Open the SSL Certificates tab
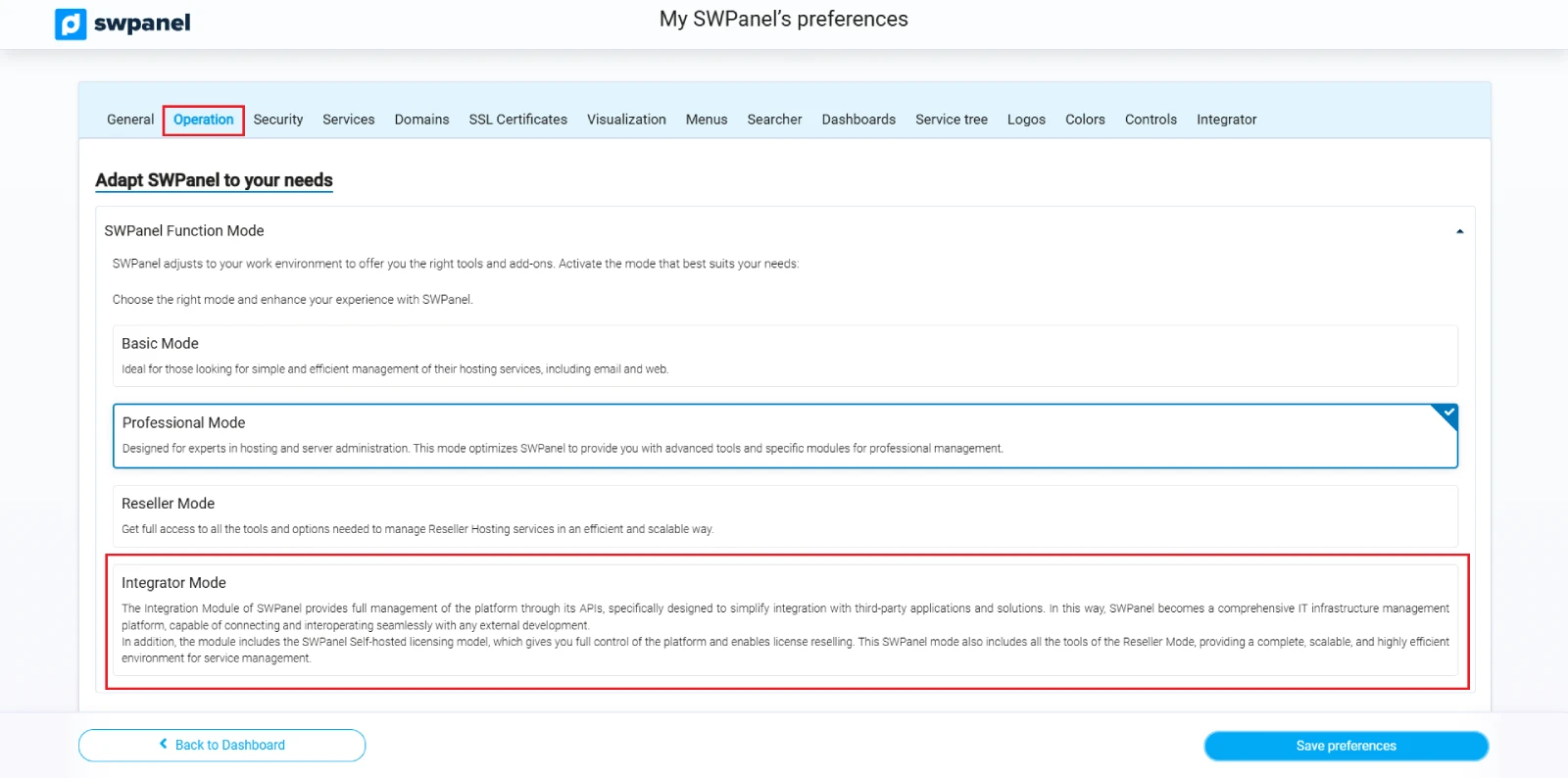 tap(518, 120)
